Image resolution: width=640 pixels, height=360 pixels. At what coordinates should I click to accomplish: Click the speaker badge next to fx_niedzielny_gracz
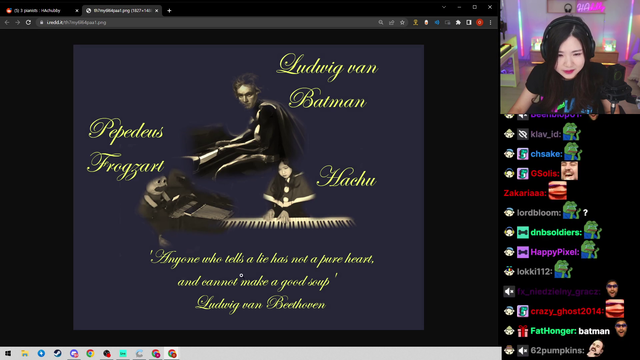[x=509, y=291]
